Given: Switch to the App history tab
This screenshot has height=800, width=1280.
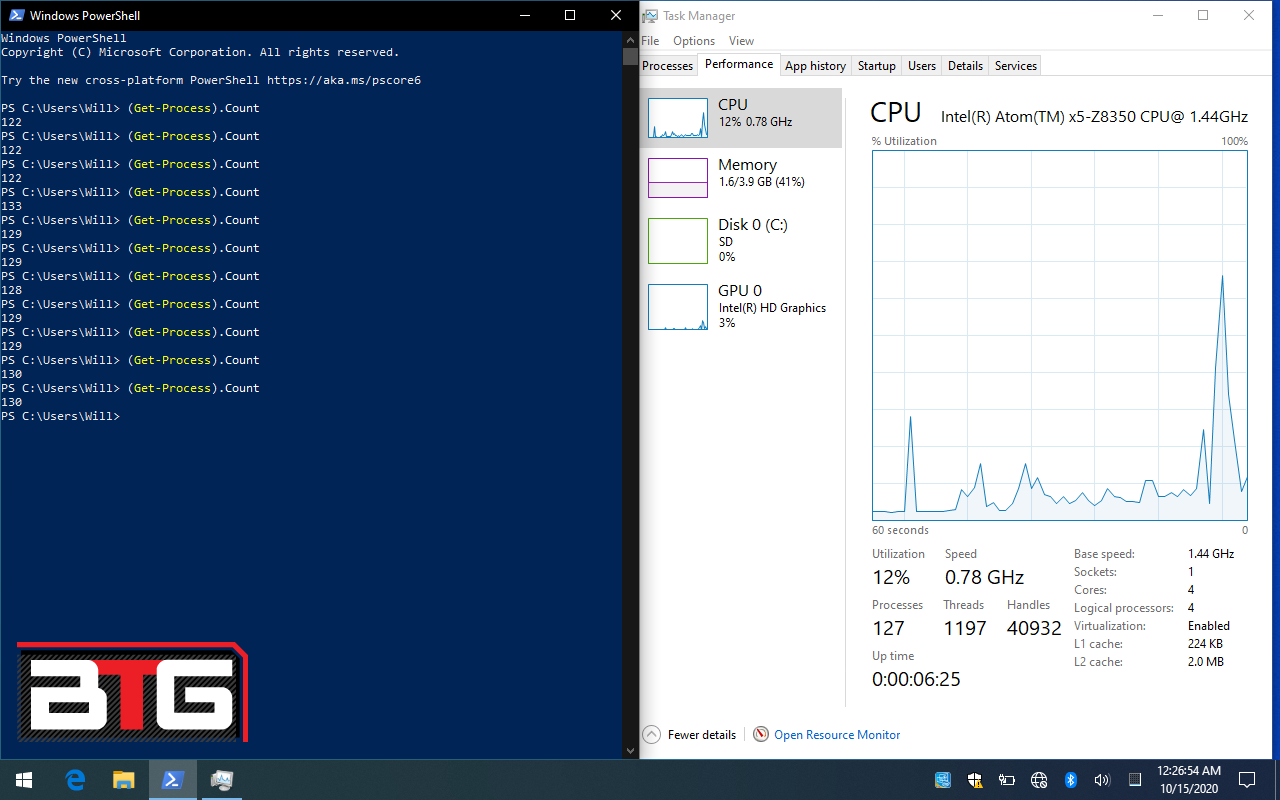Looking at the screenshot, I should pyautogui.click(x=815, y=66).
